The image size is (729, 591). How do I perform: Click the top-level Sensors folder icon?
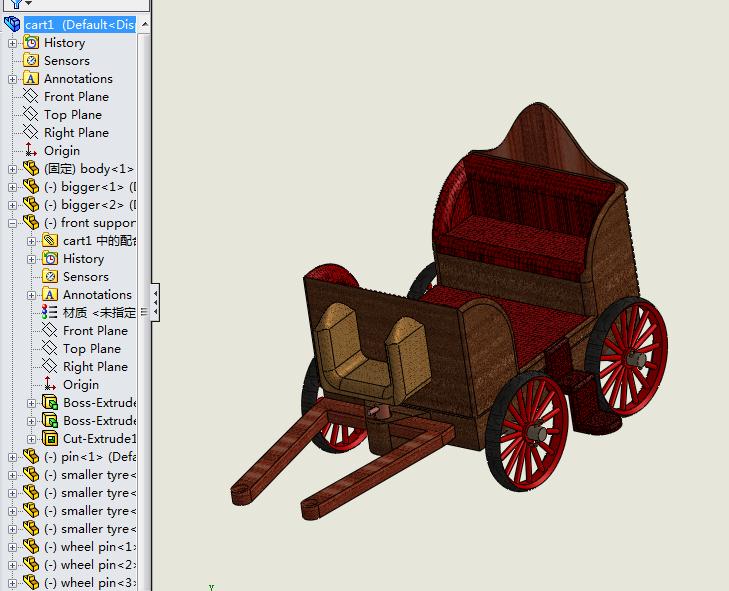31,61
